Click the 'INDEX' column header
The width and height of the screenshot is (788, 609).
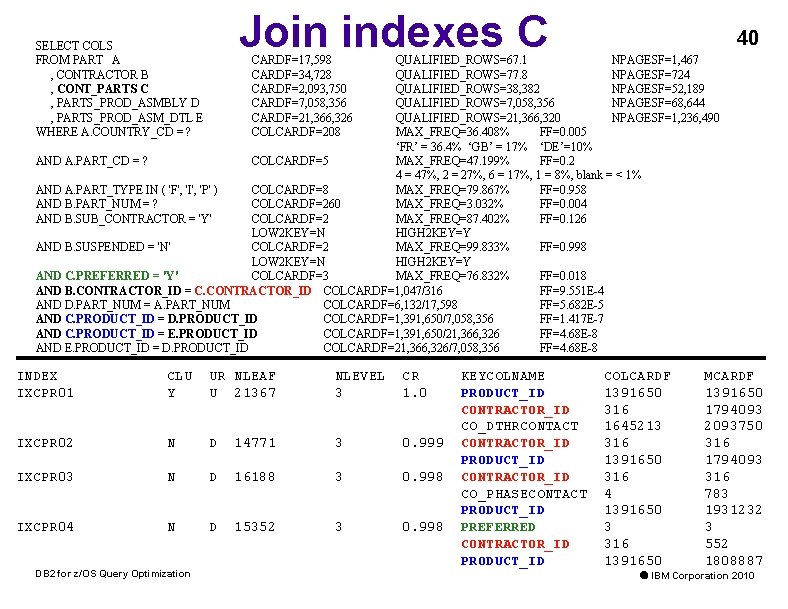click(x=38, y=376)
